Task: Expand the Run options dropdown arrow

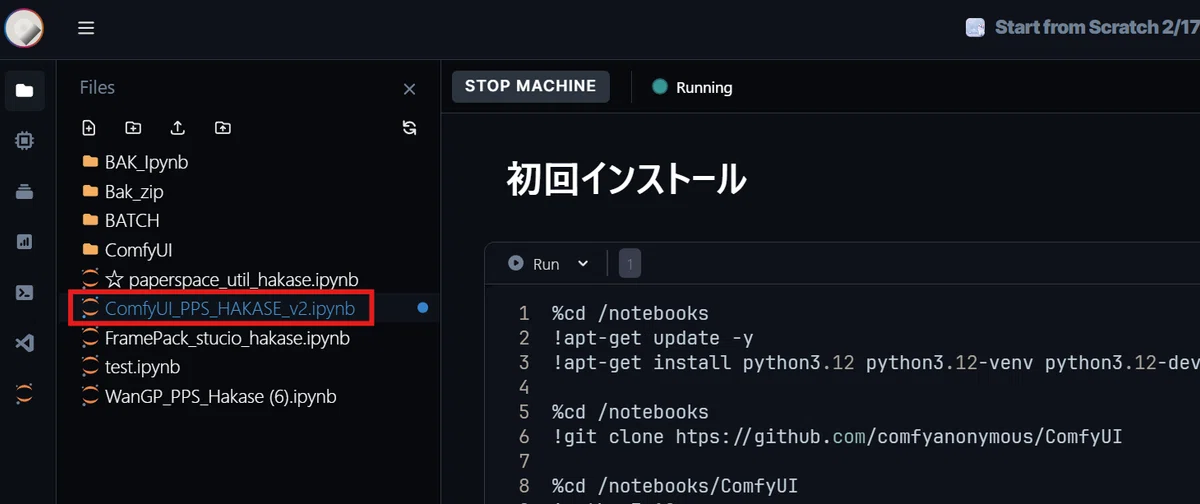Action: click(583, 264)
